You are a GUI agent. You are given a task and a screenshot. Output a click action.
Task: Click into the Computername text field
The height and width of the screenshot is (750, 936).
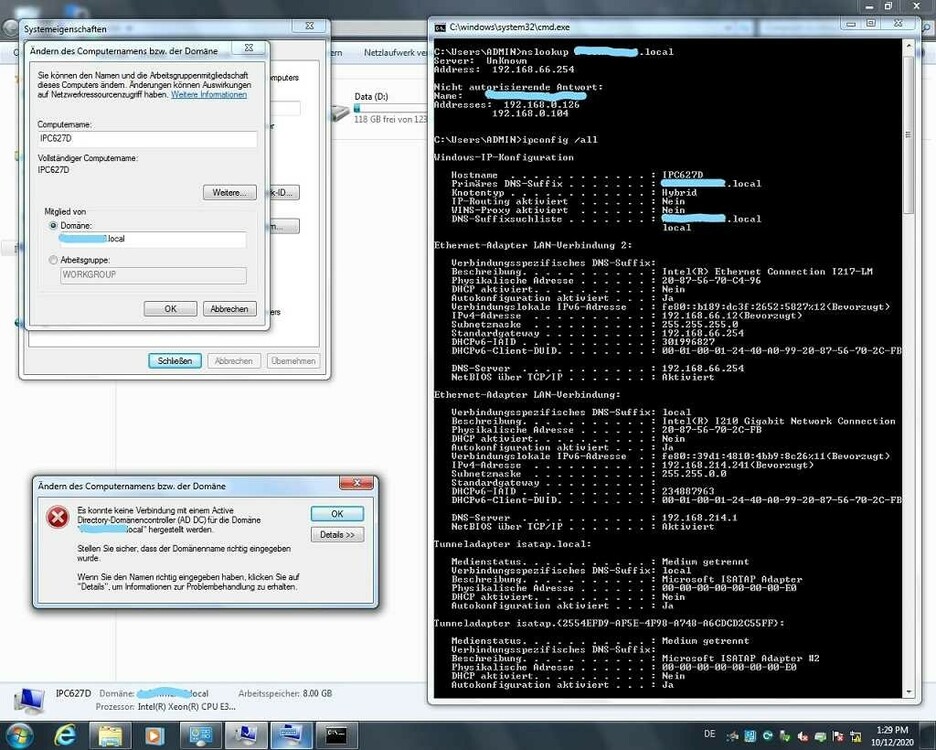[x=146, y=139]
